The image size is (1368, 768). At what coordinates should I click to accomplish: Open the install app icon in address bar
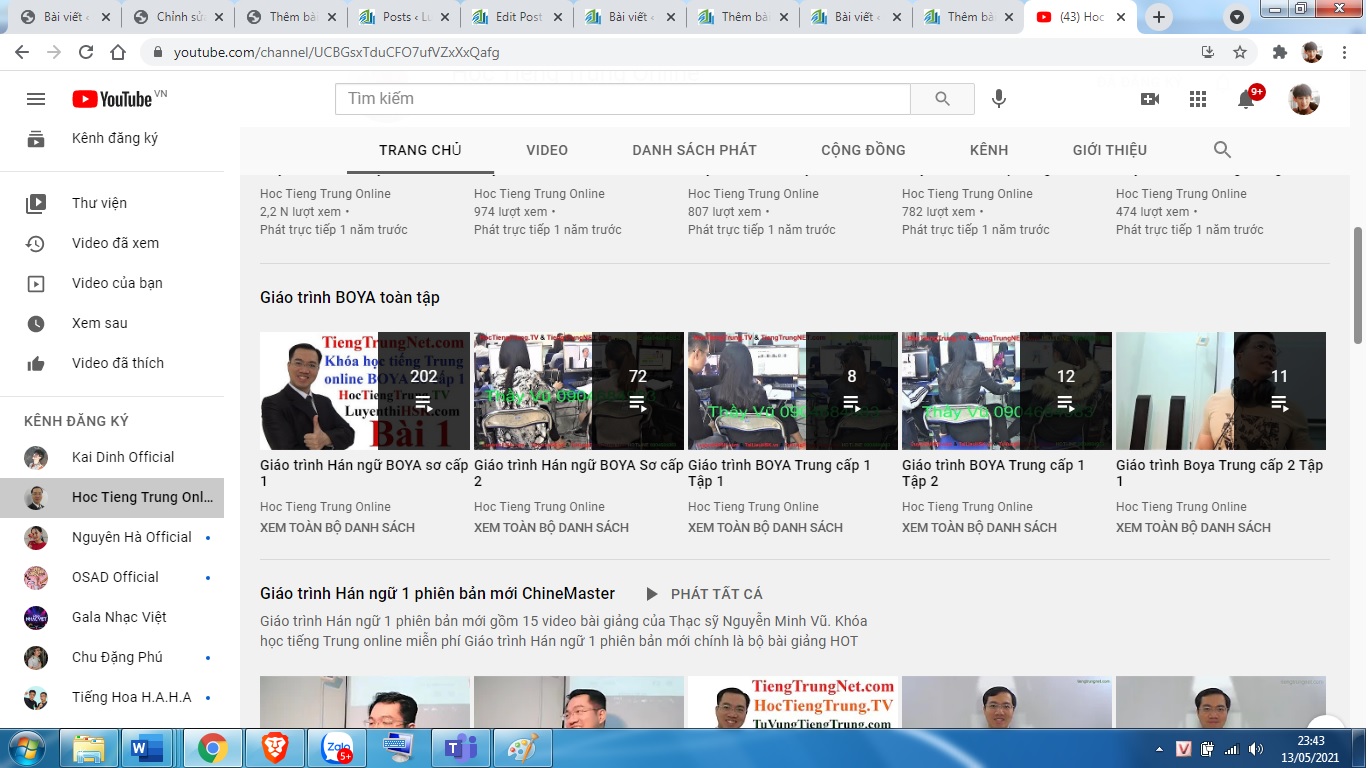1208,52
